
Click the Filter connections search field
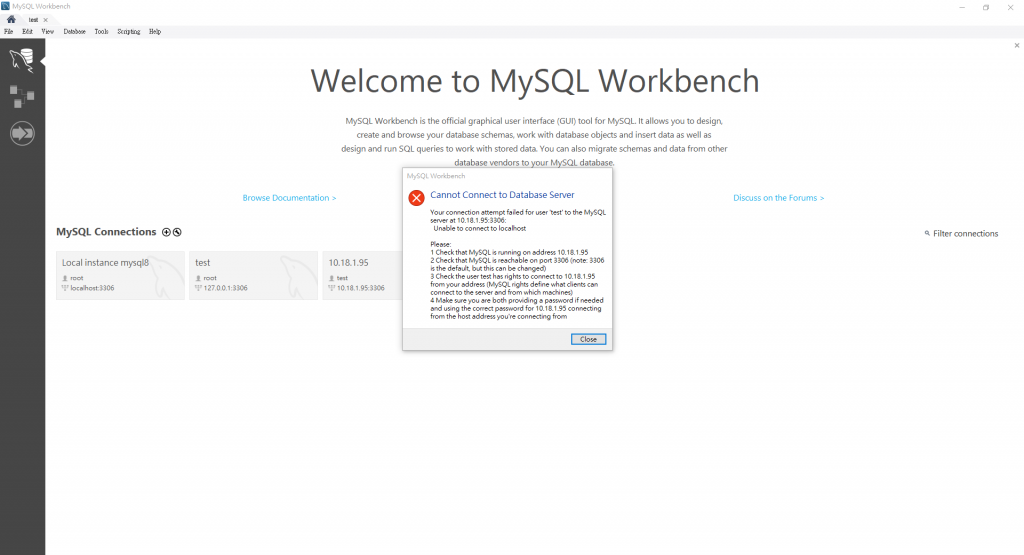coord(966,234)
